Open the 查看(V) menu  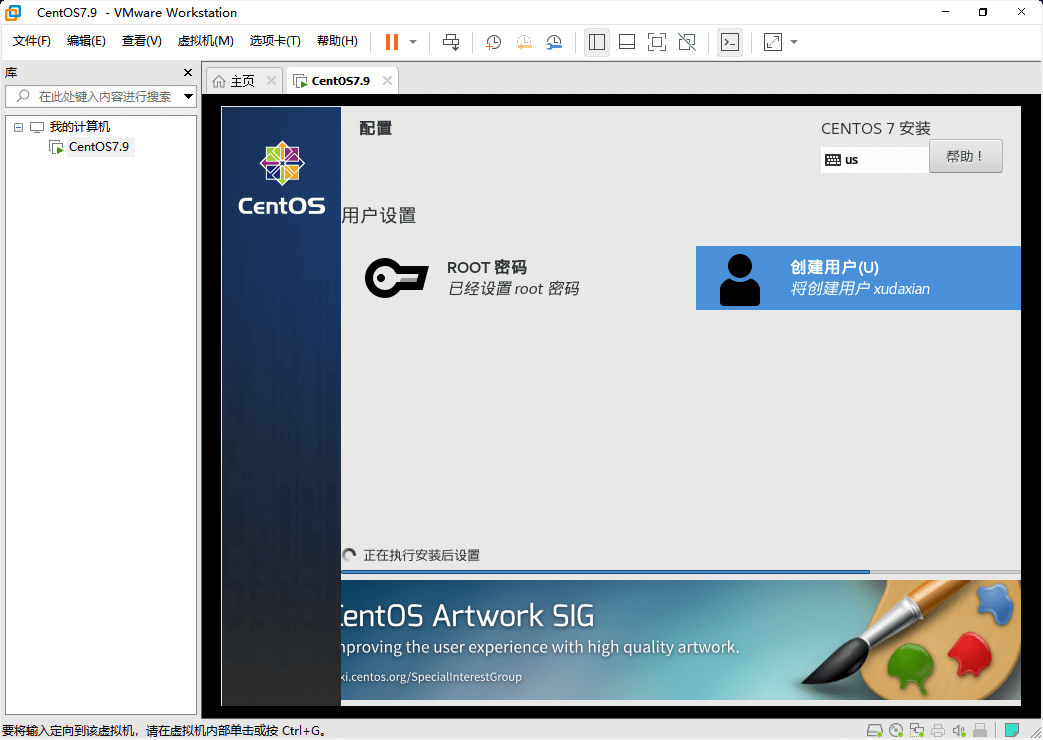[x=141, y=41]
